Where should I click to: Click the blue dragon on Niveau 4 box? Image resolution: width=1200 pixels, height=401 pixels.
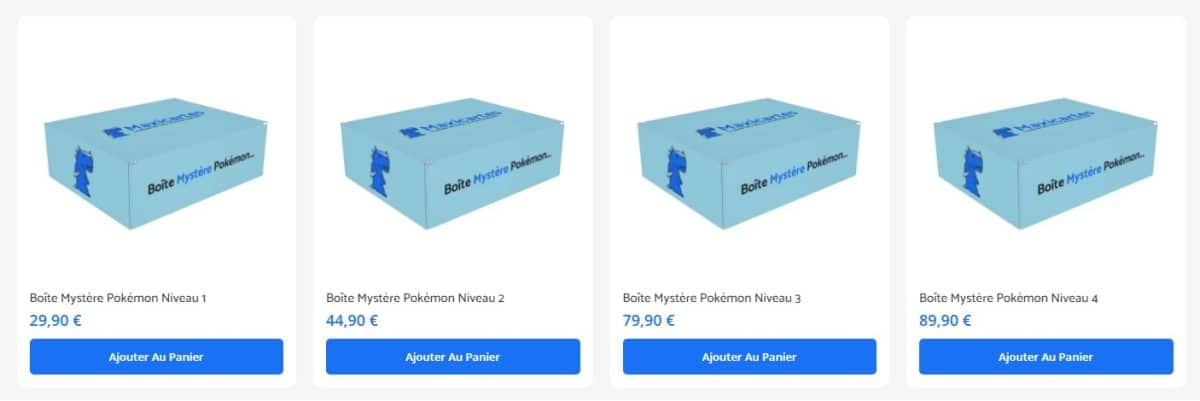point(976,169)
